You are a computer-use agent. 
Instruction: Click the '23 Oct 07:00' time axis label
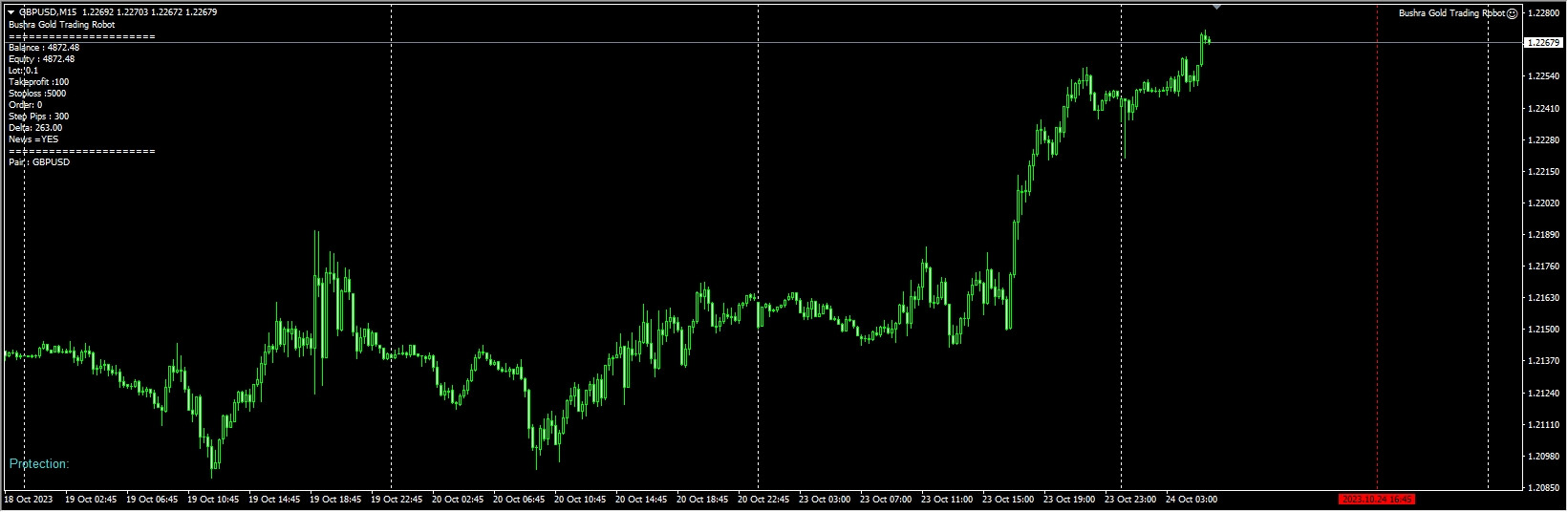(x=886, y=500)
